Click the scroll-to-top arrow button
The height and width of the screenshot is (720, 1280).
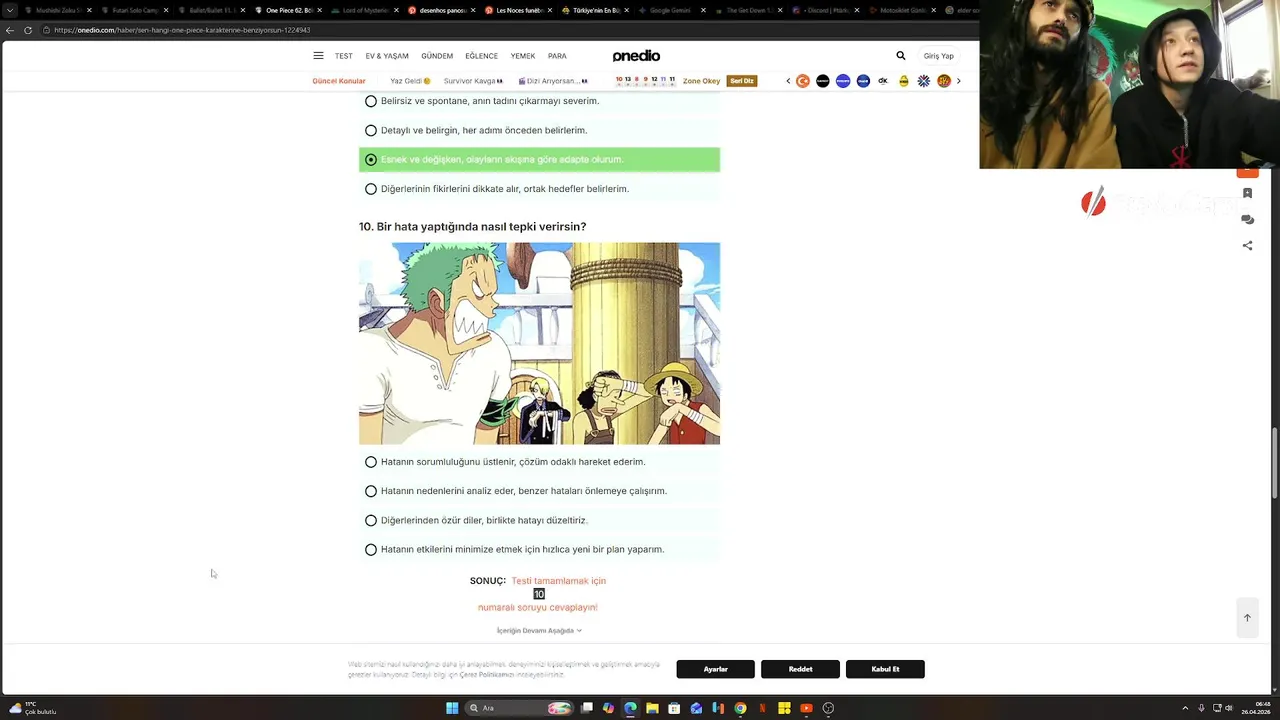1247,617
